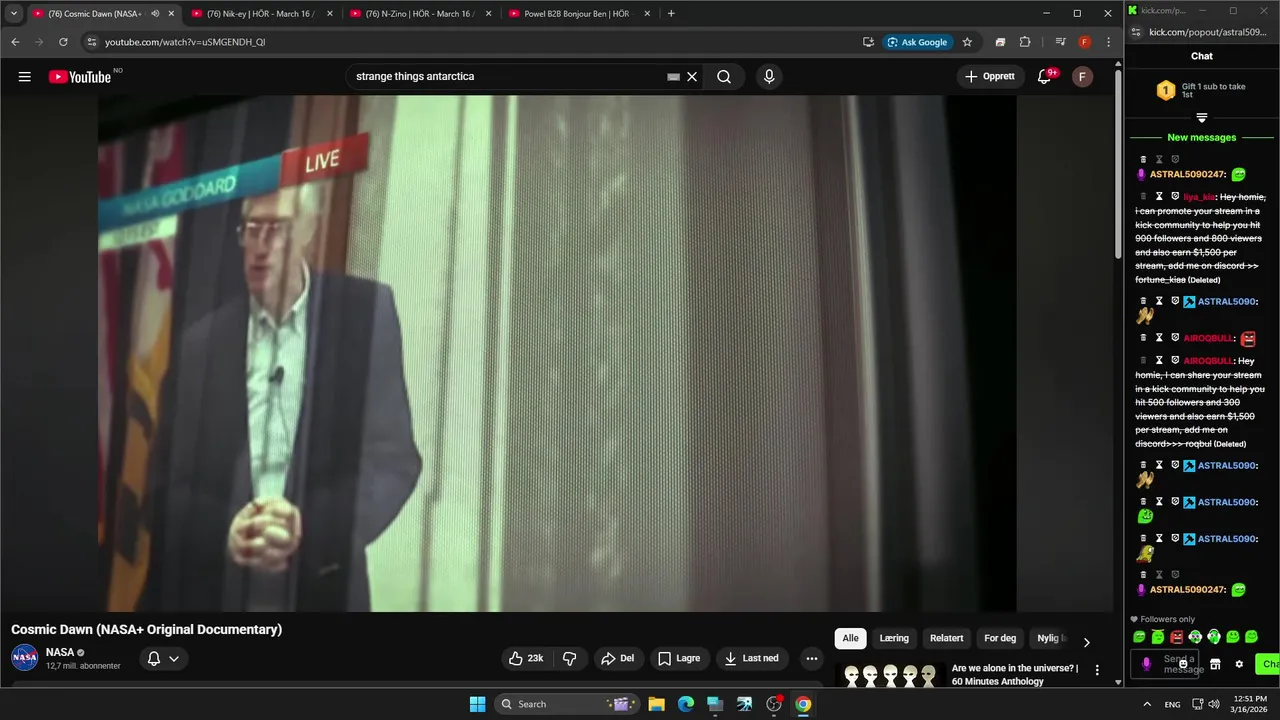Pick the red angry emote in Kick chat
Viewport: 1280px width, 720px height.
pos(1177,637)
